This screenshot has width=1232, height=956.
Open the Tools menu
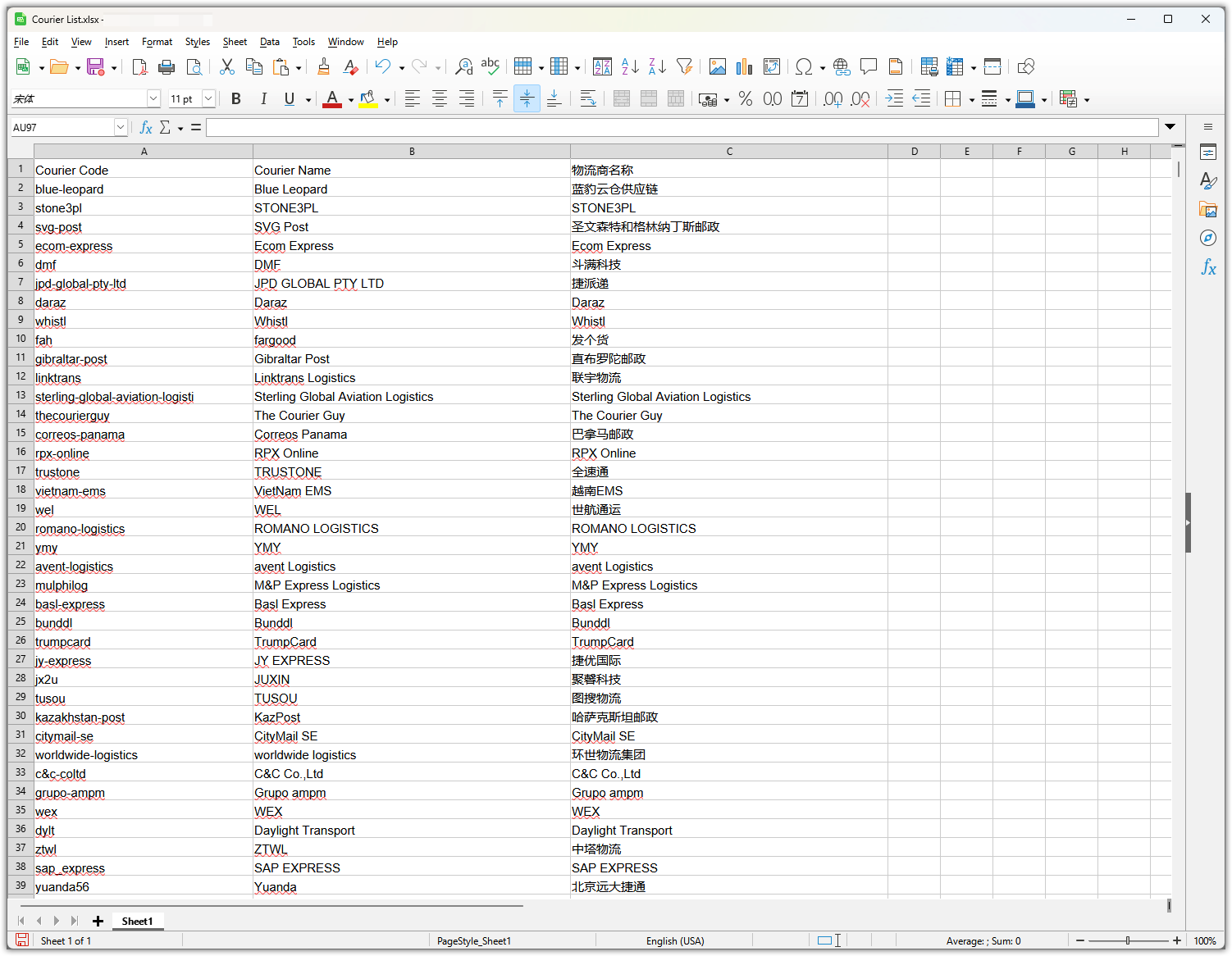pos(303,42)
